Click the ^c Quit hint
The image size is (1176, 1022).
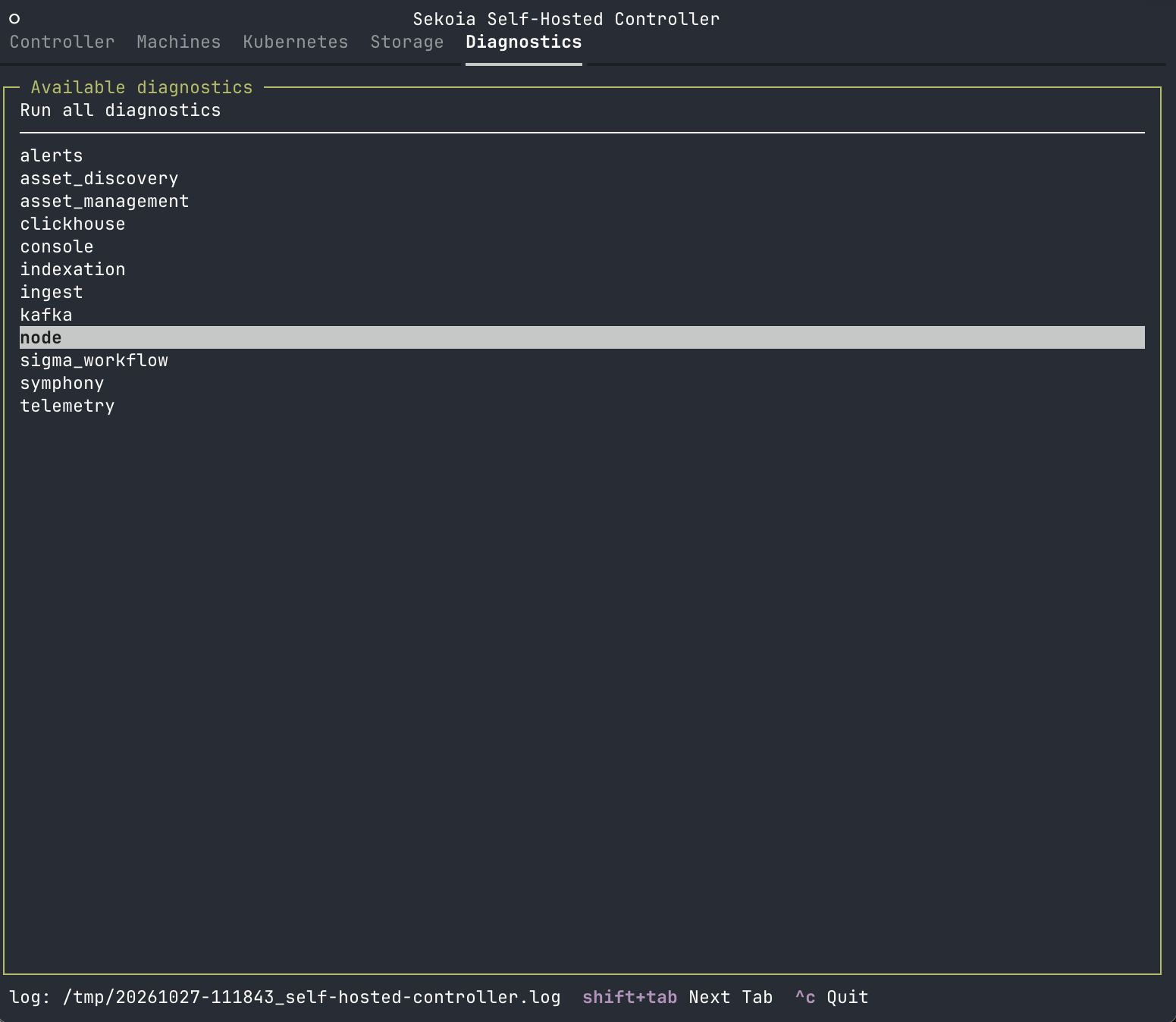point(832,997)
